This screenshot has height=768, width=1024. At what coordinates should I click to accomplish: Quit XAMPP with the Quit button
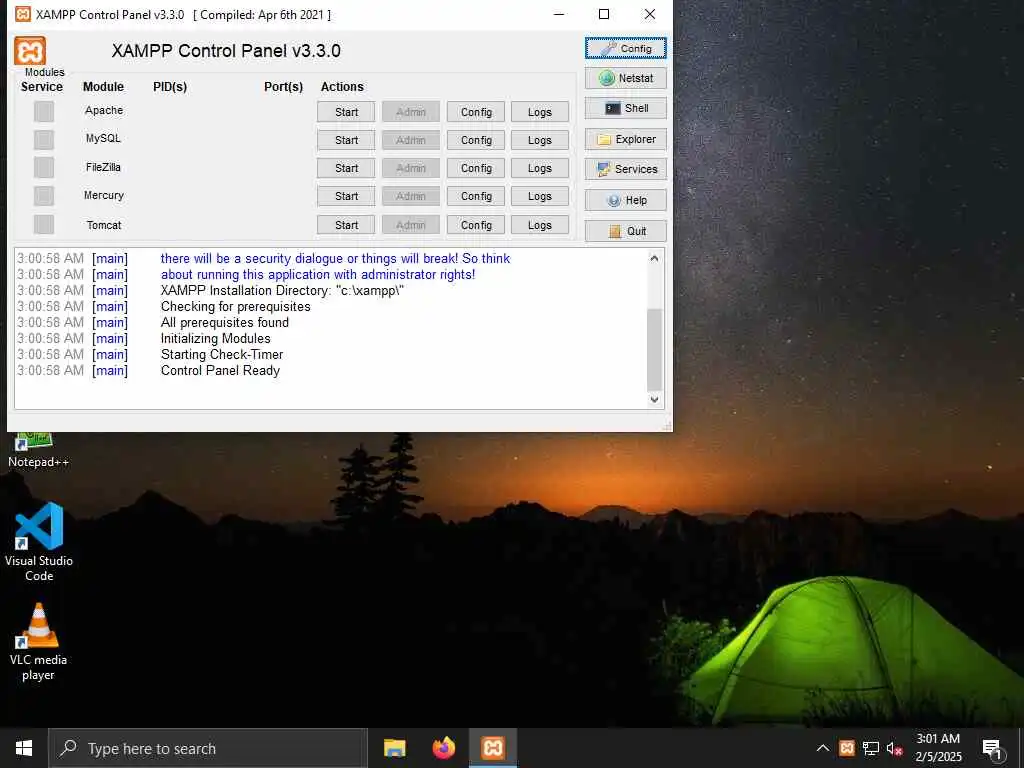(626, 231)
